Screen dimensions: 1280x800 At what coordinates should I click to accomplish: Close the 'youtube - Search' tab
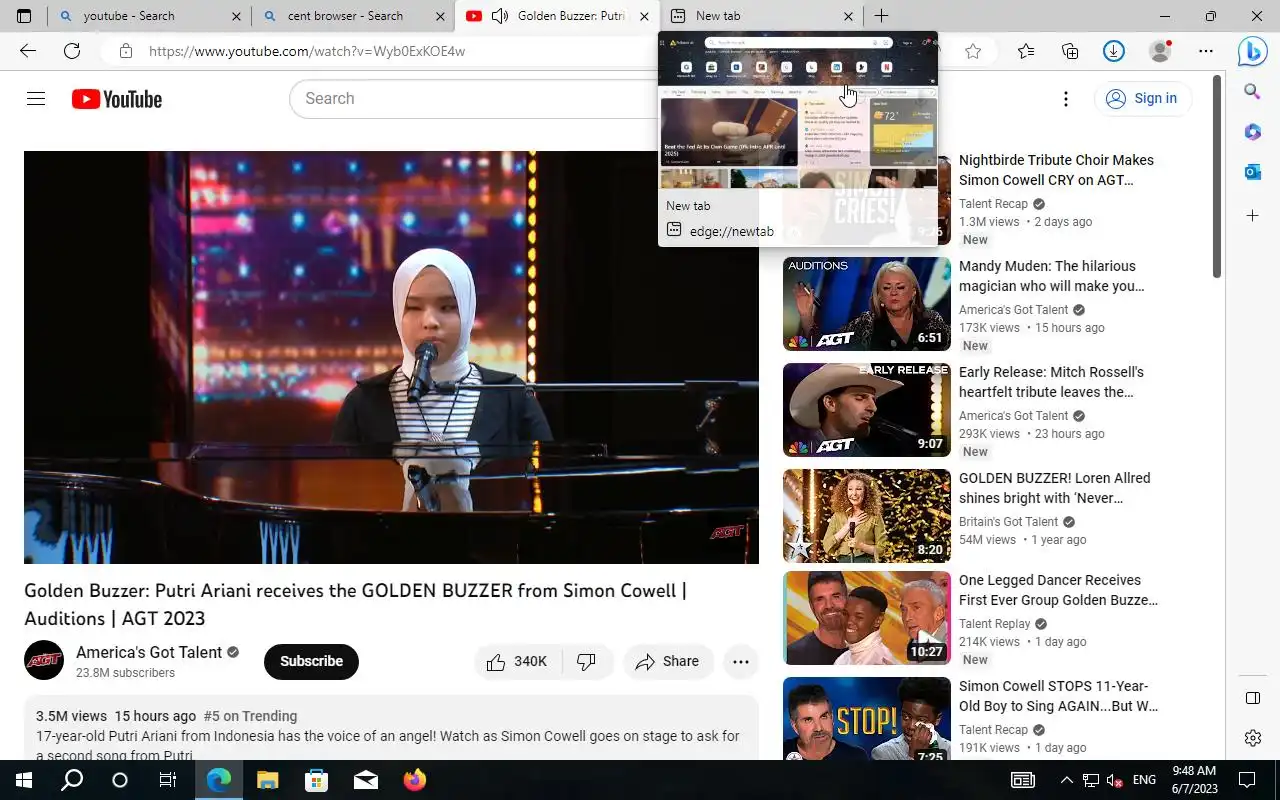point(236,16)
